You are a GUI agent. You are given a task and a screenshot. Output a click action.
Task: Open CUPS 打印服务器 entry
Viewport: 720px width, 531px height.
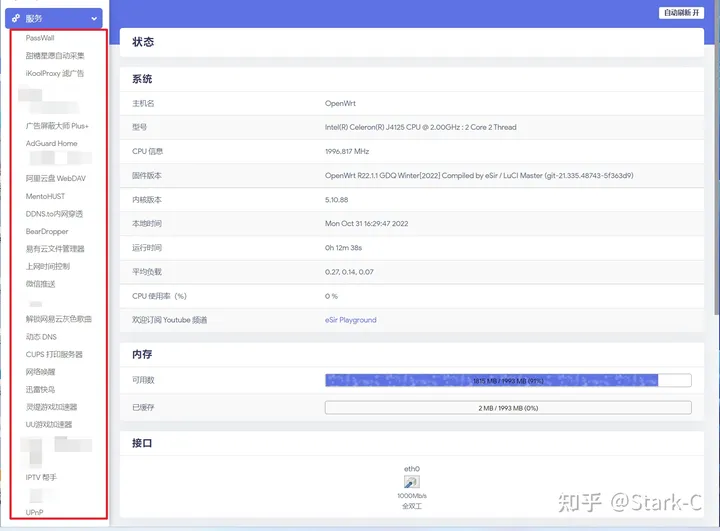[x=54, y=354]
